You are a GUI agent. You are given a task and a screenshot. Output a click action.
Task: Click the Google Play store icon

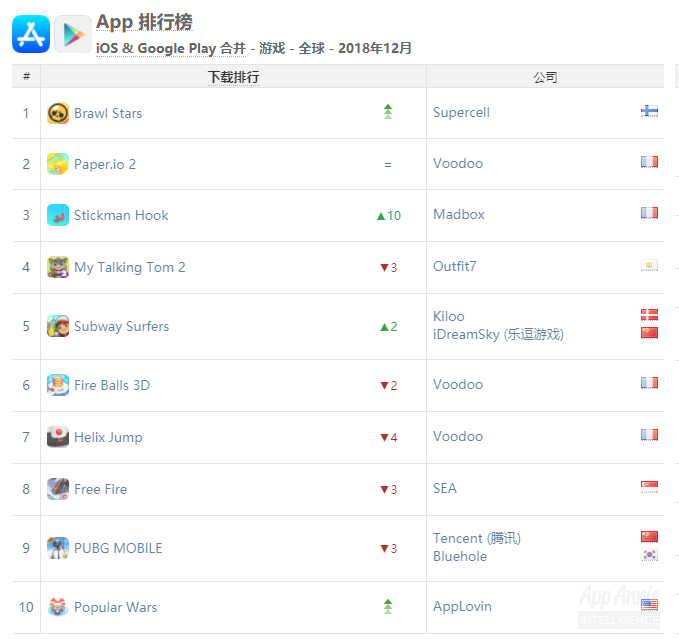73,34
